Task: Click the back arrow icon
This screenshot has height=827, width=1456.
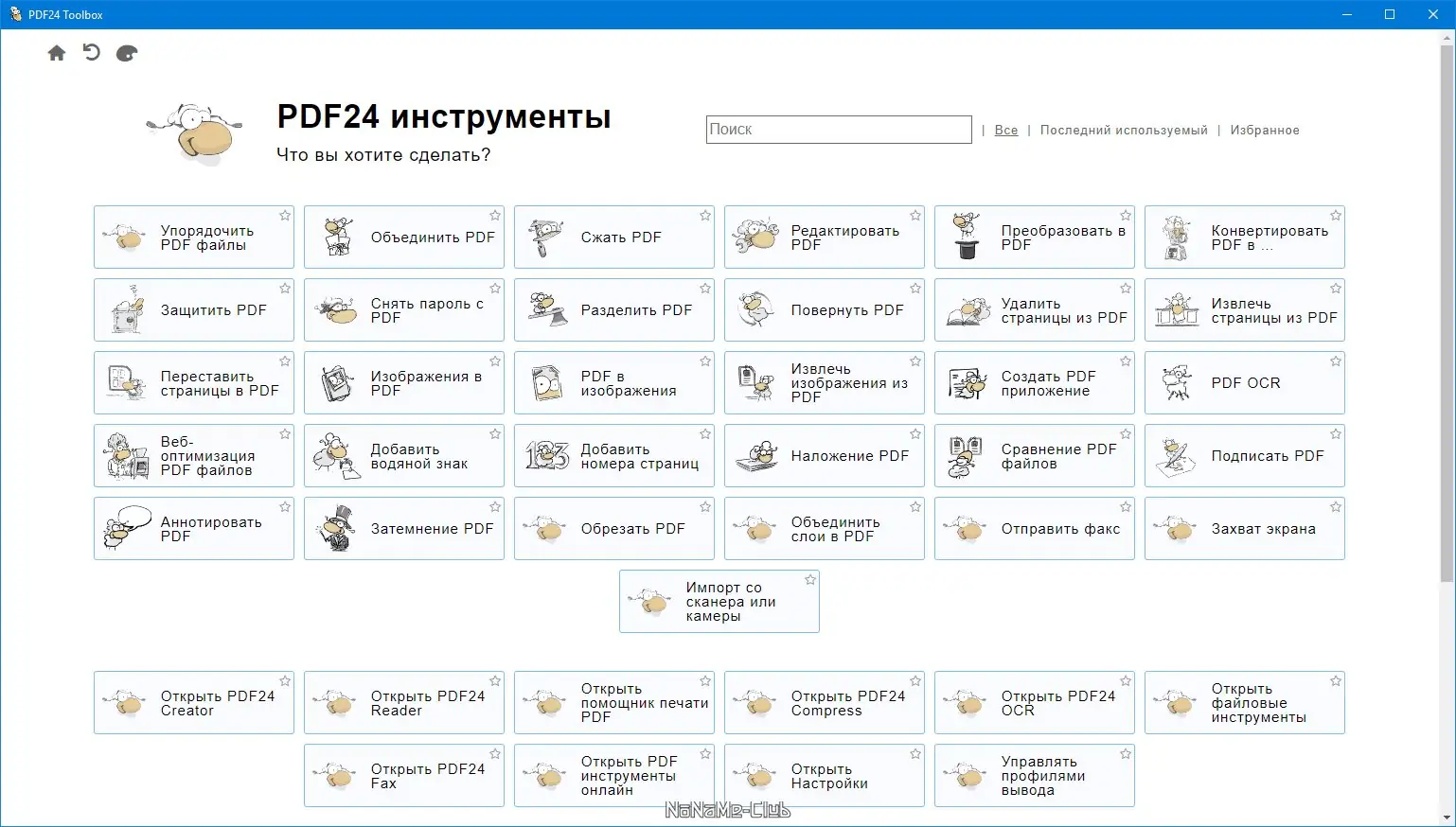Action: pyautogui.click(x=92, y=53)
